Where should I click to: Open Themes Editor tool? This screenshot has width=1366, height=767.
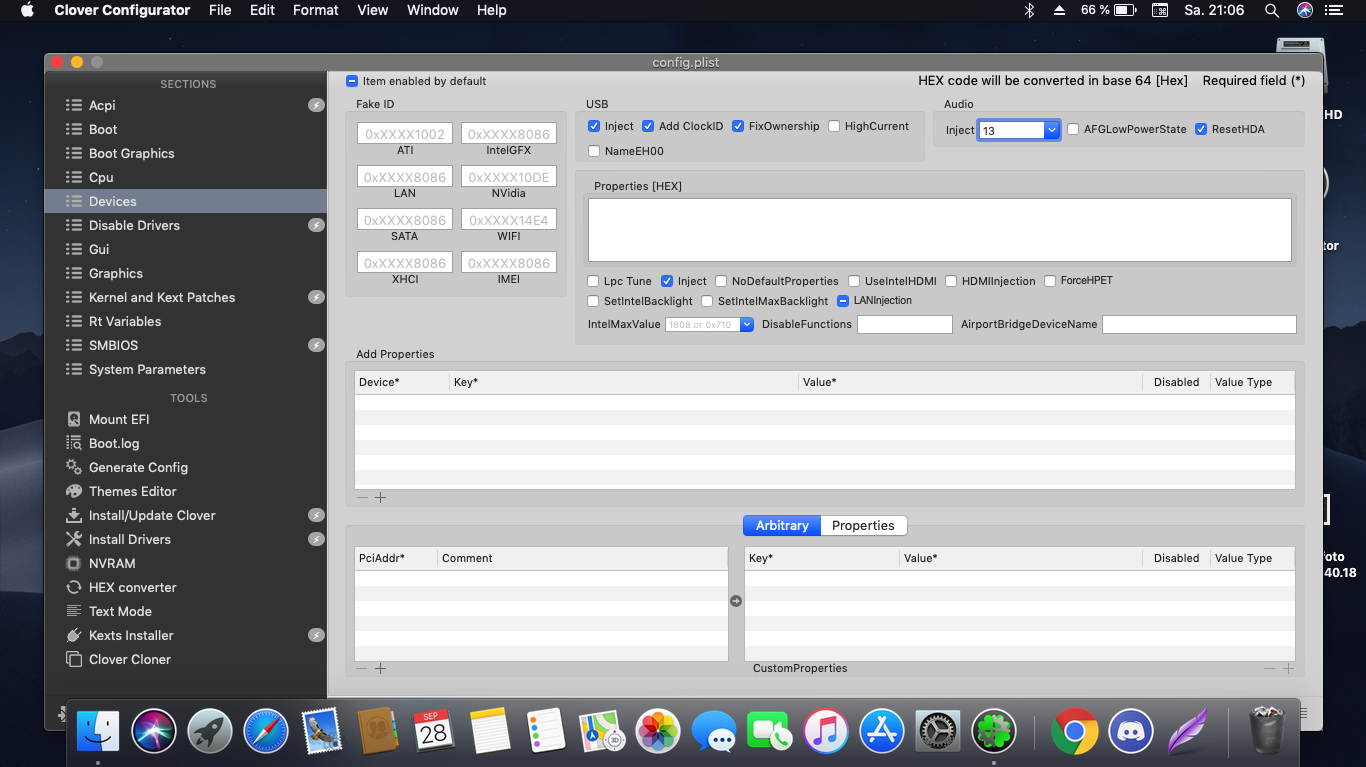pyautogui.click(x=132, y=491)
